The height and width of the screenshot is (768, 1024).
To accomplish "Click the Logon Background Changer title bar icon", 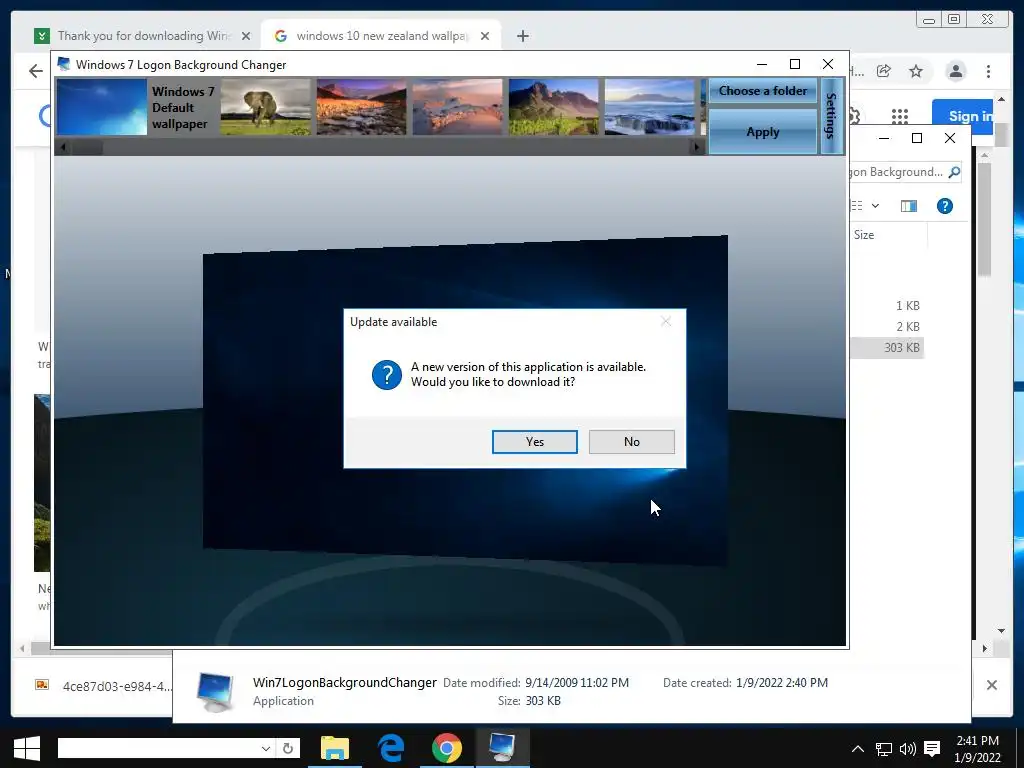I will point(64,64).
